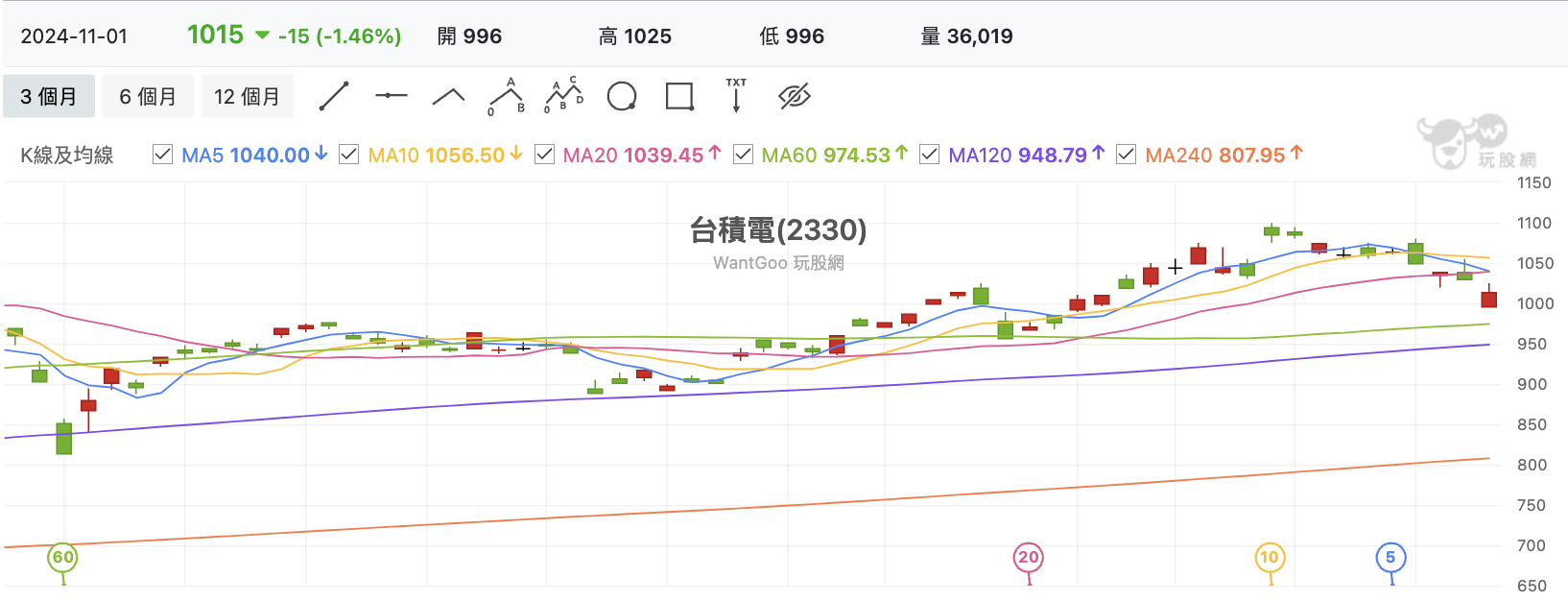Select the circle drawing tool
1568x601 pixels.
[x=622, y=96]
